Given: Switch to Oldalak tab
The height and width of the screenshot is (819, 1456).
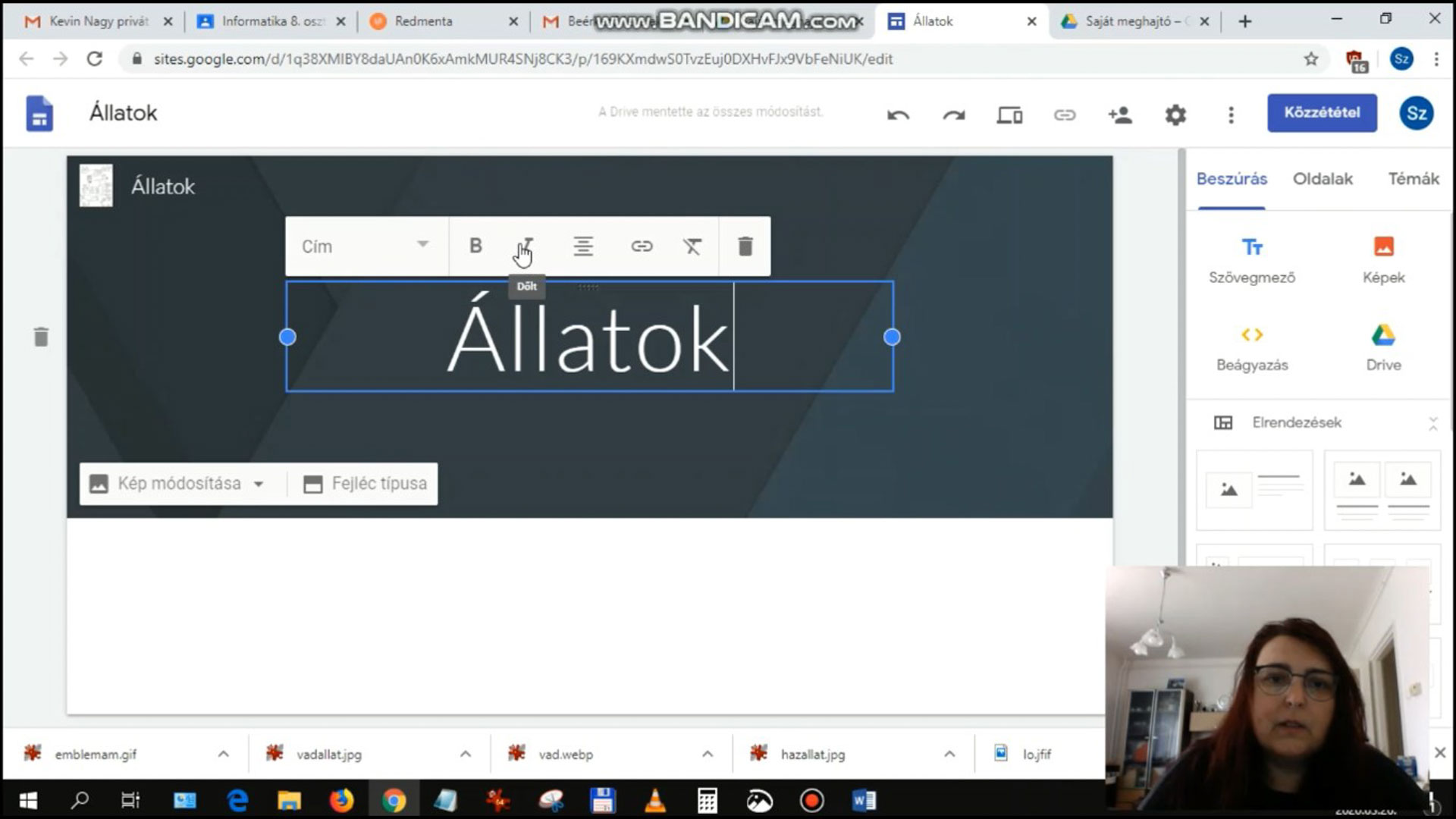Looking at the screenshot, I should [1322, 179].
